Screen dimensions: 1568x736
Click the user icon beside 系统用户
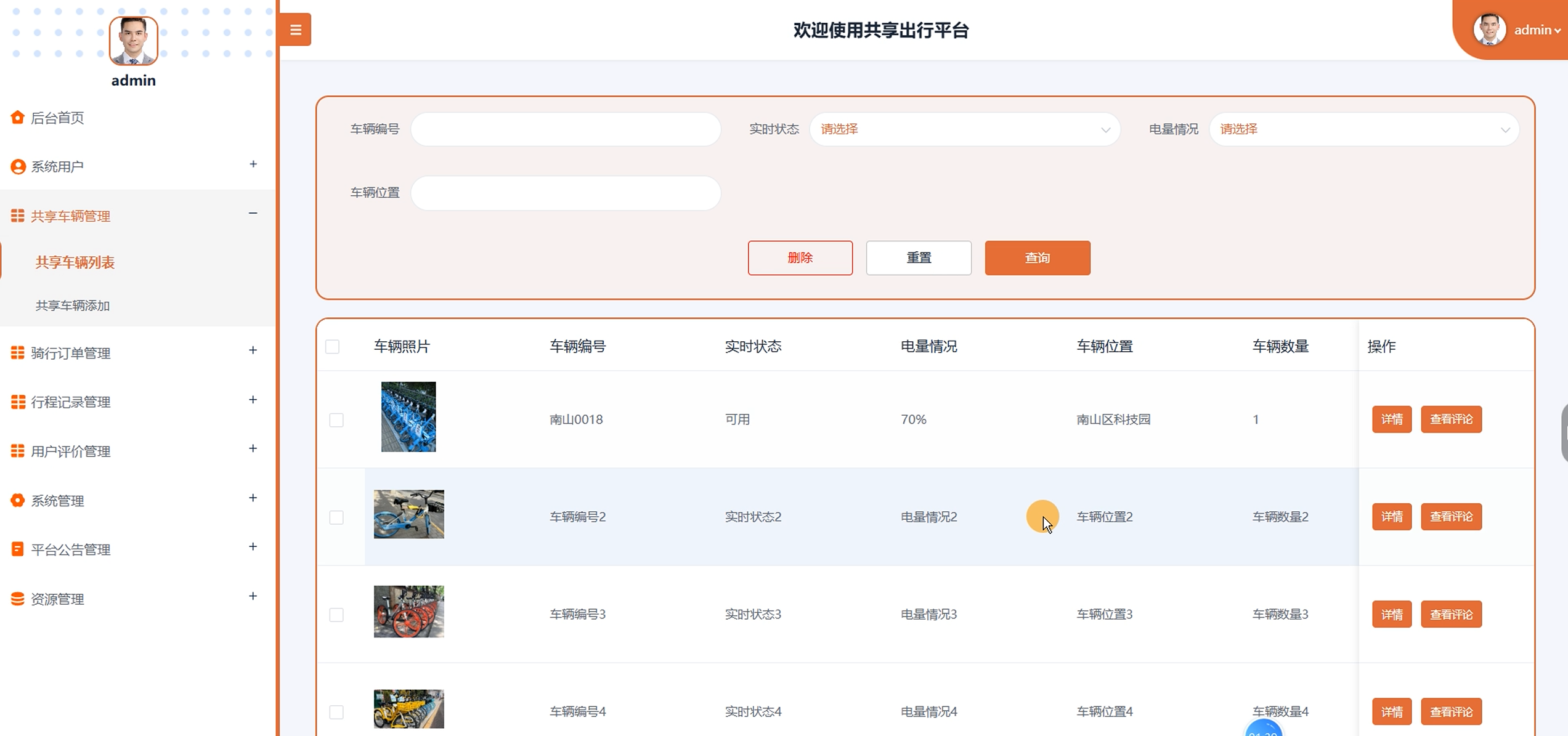[x=18, y=167]
